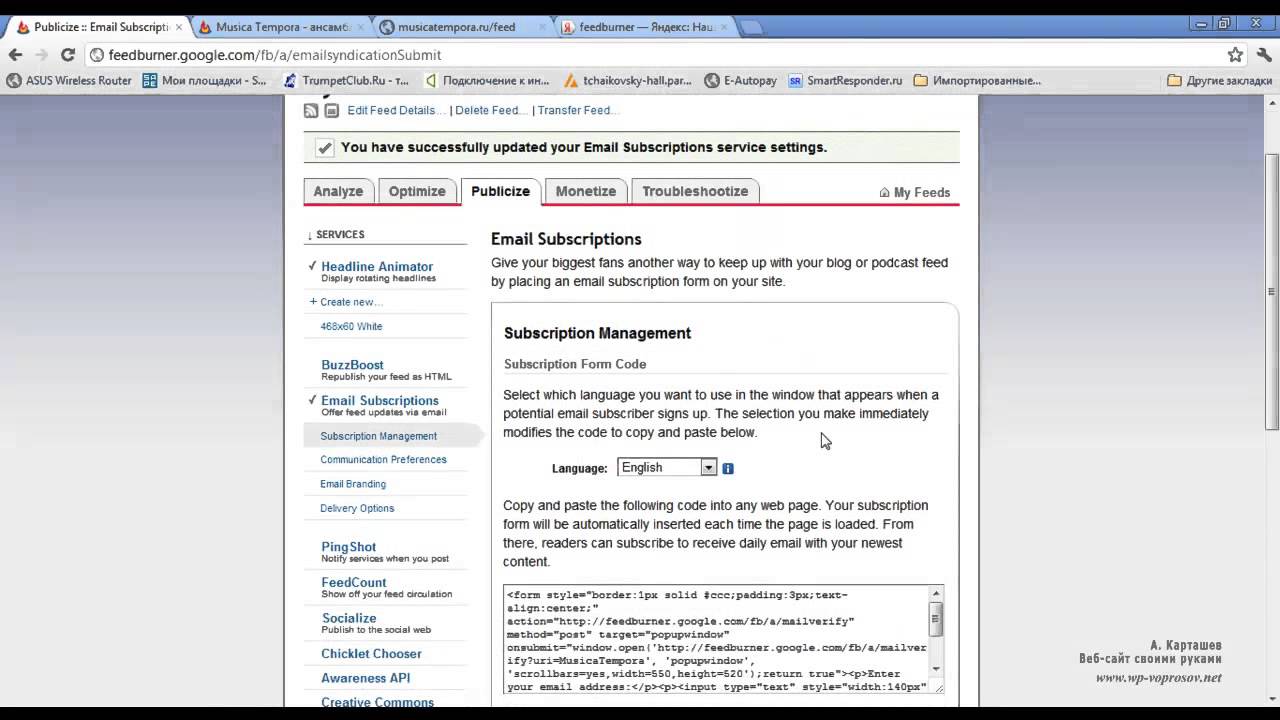Viewport: 1280px width, 720px height.
Task: Switch to the Analyze tab
Action: pyautogui.click(x=338, y=191)
